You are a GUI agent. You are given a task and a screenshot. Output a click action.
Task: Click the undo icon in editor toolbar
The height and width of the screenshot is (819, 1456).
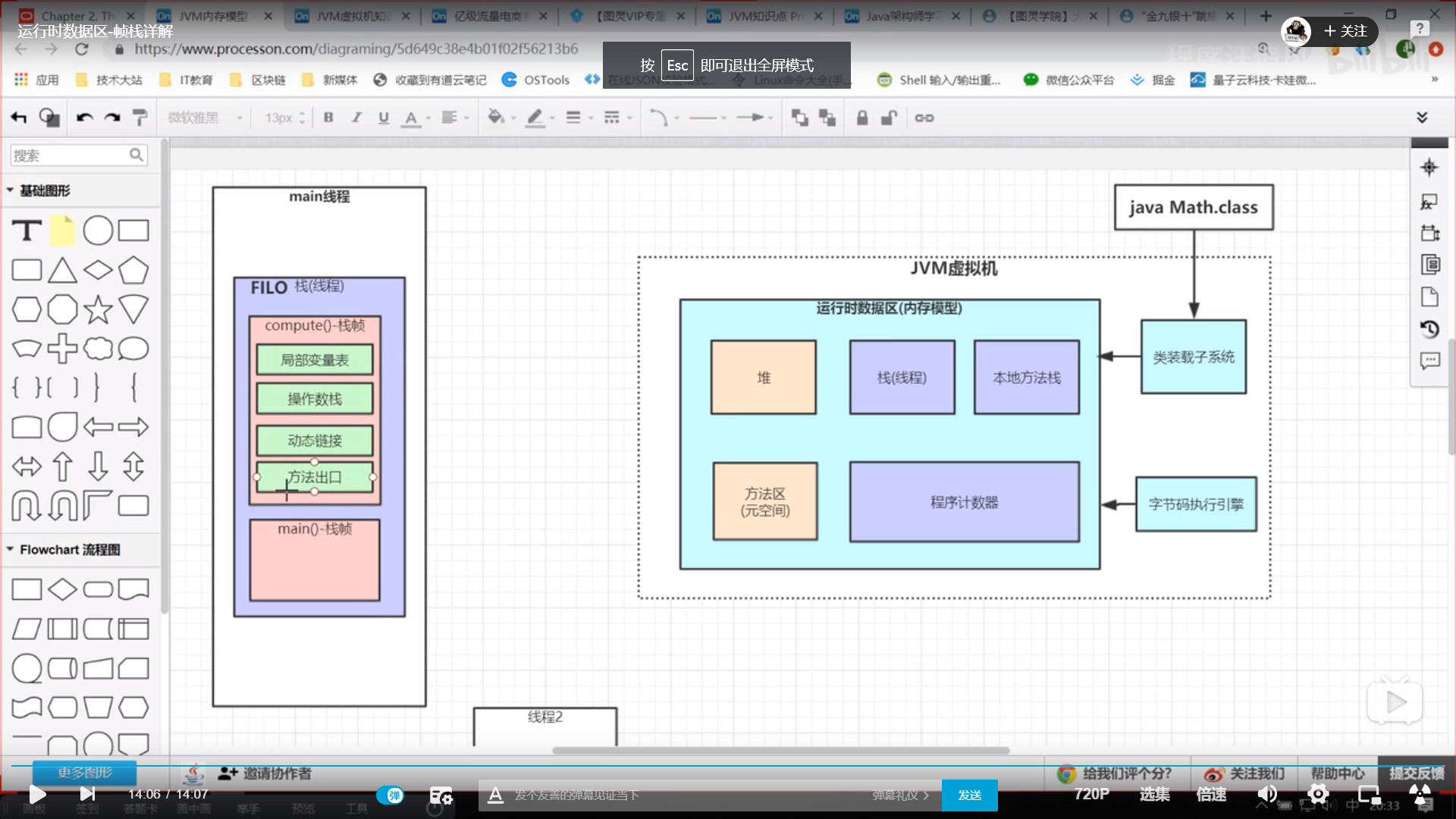click(84, 118)
